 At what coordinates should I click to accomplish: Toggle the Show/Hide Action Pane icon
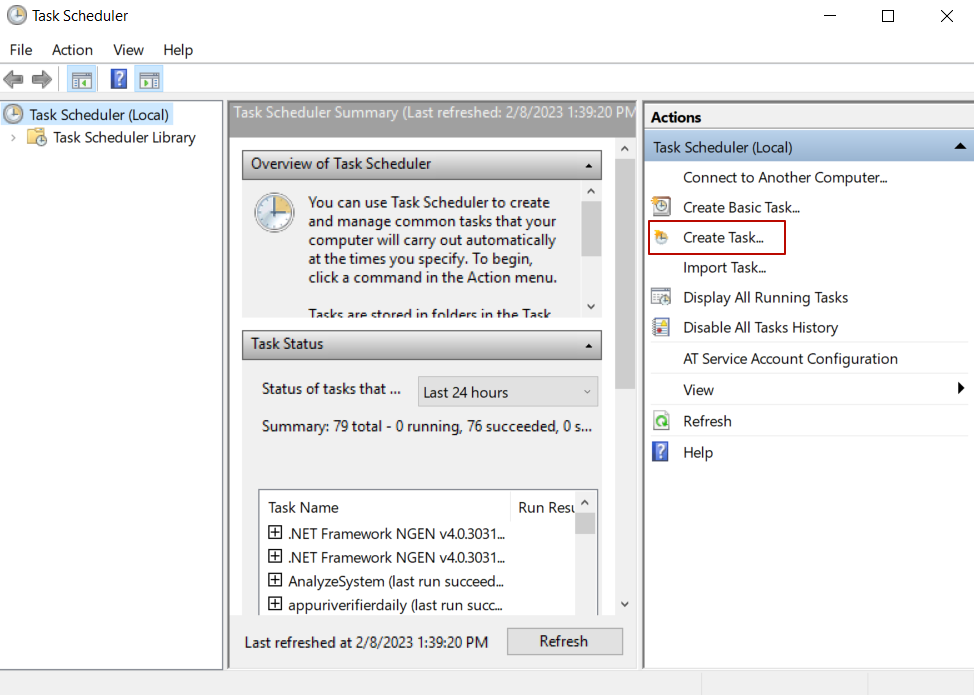[x=149, y=79]
